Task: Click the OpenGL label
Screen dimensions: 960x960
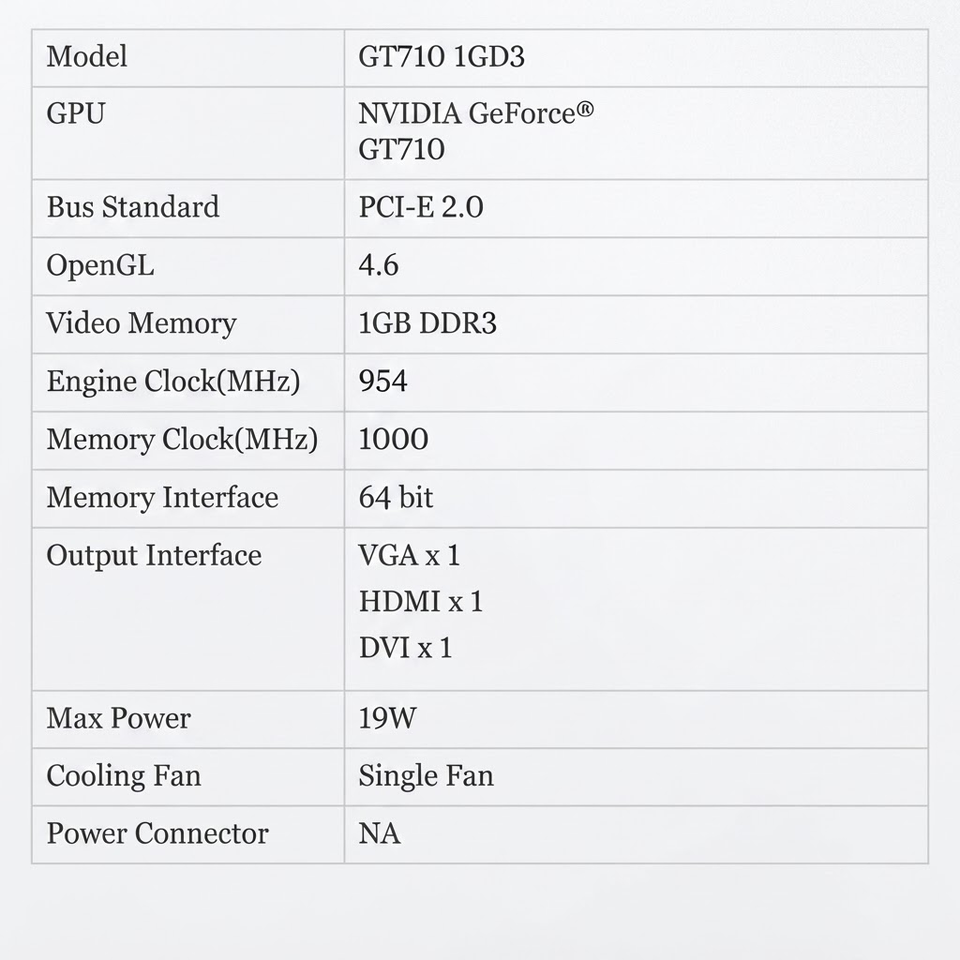Action: coord(100,266)
